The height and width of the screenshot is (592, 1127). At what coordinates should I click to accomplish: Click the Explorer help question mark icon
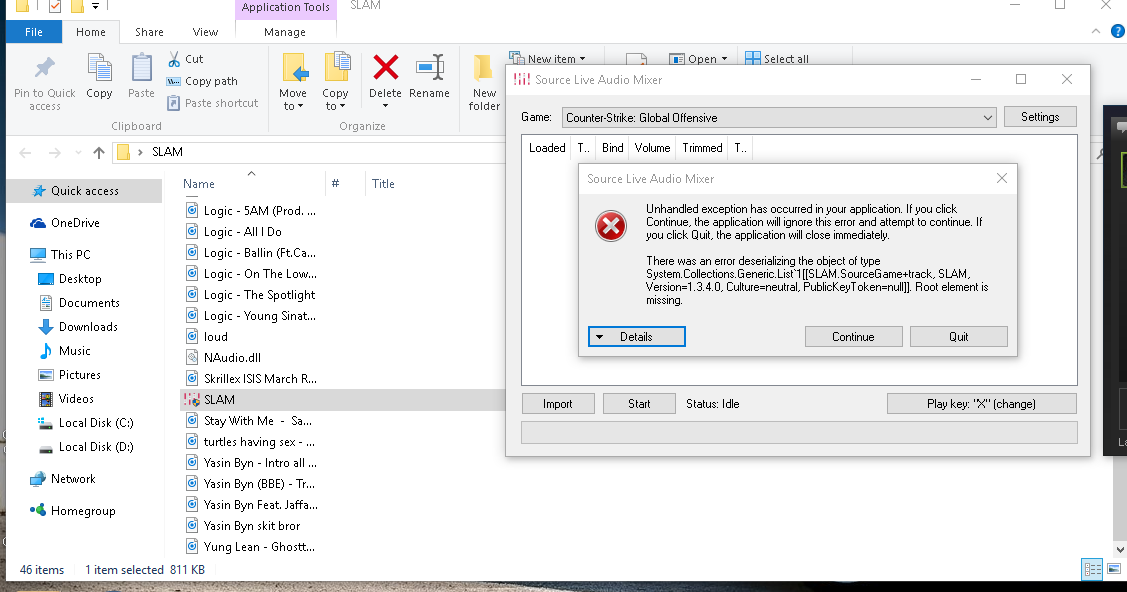pos(1118,31)
